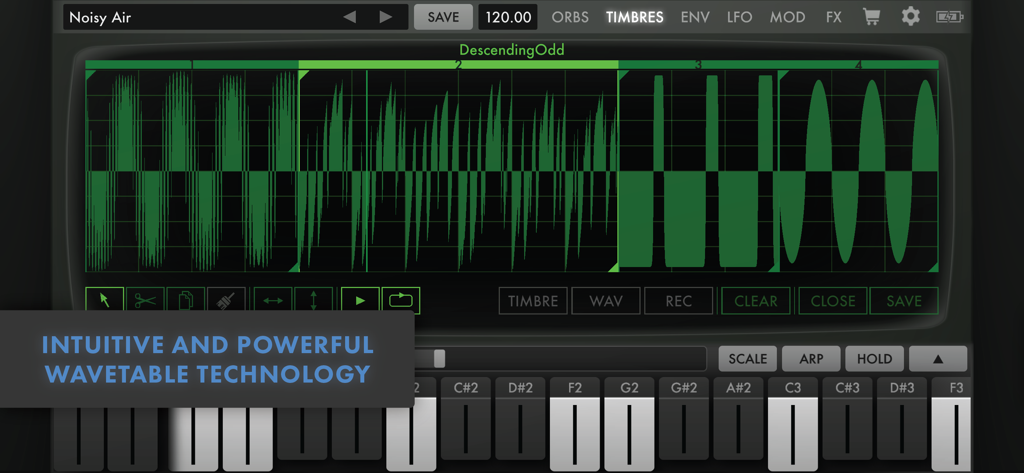This screenshot has height=473, width=1024.
Task: Tap the G#2 key
Action: (x=684, y=418)
